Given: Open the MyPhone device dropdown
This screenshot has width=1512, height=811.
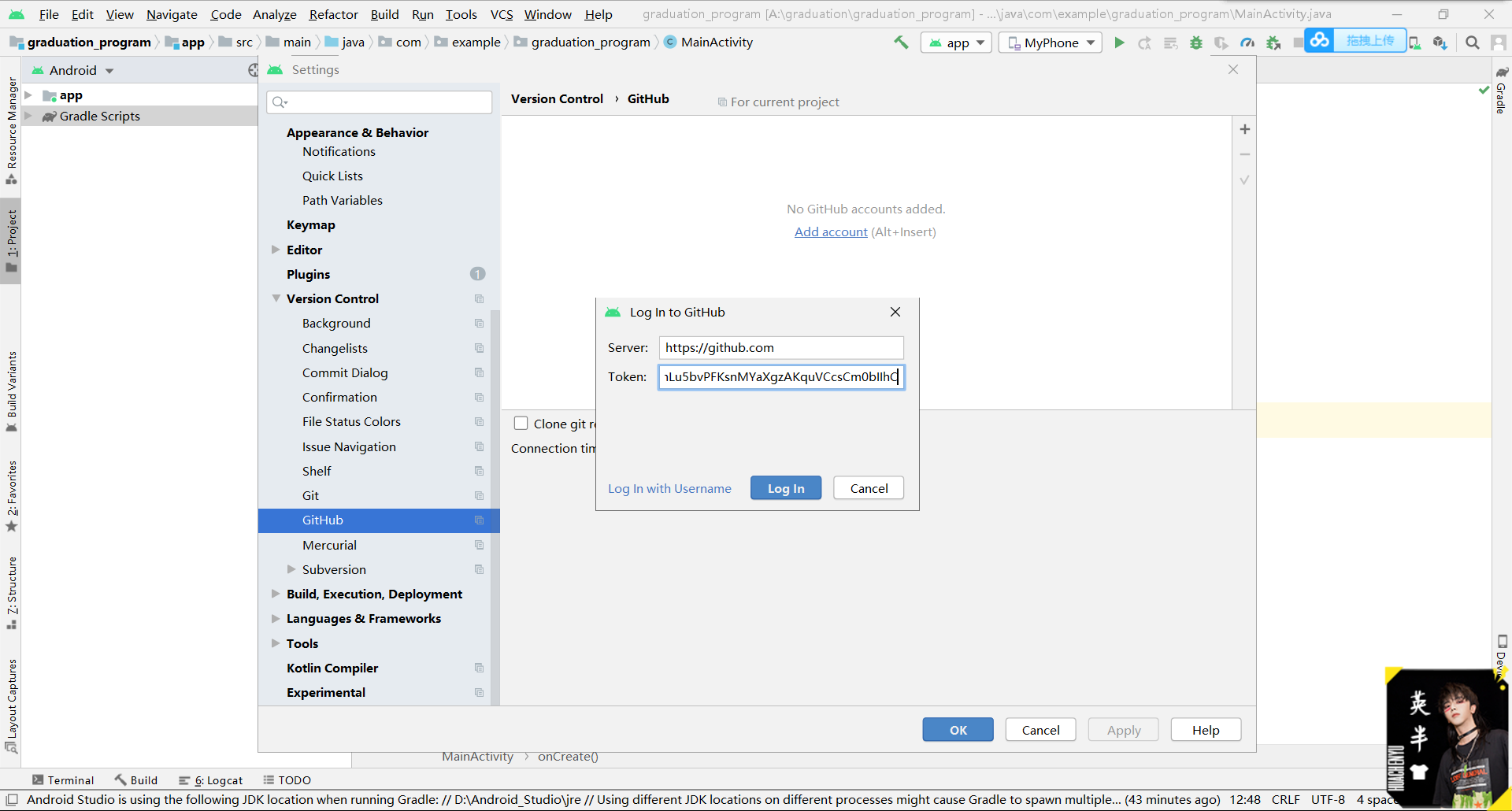Looking at the screenshot, I should pyautogui.click(x=1050, y=43).
